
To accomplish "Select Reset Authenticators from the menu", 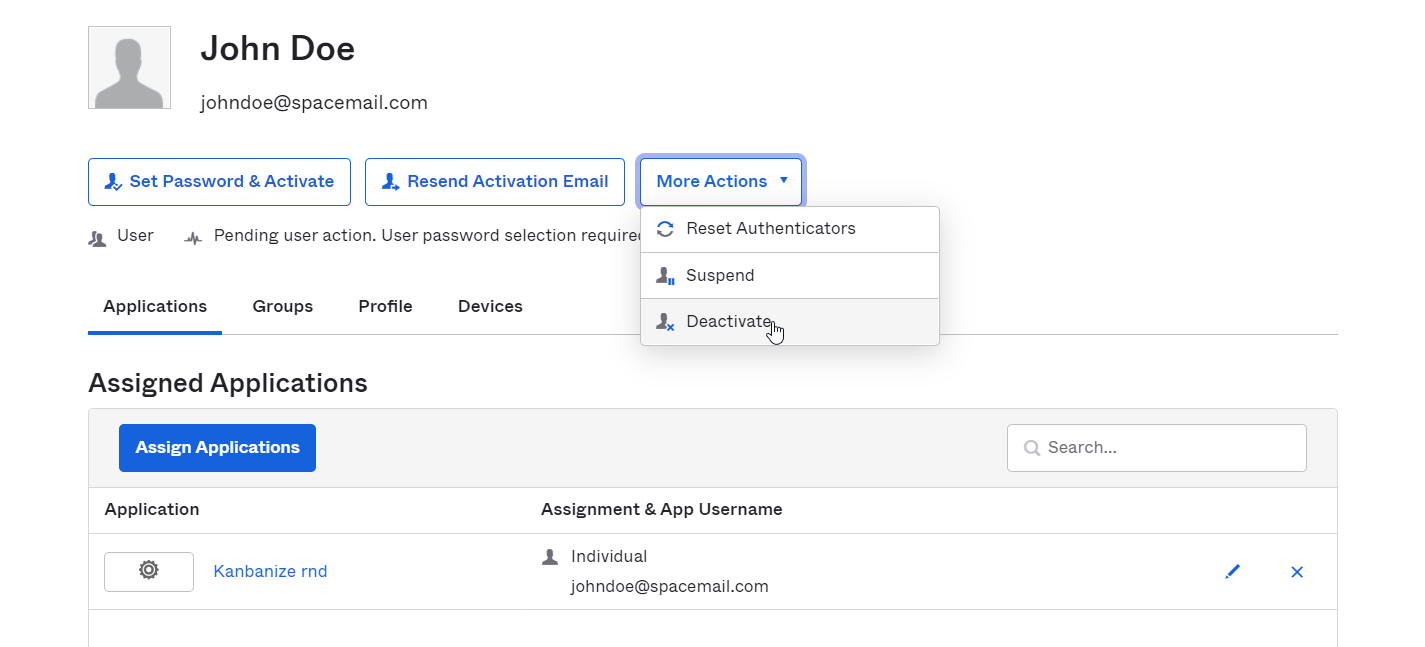I will coord(770,229).
